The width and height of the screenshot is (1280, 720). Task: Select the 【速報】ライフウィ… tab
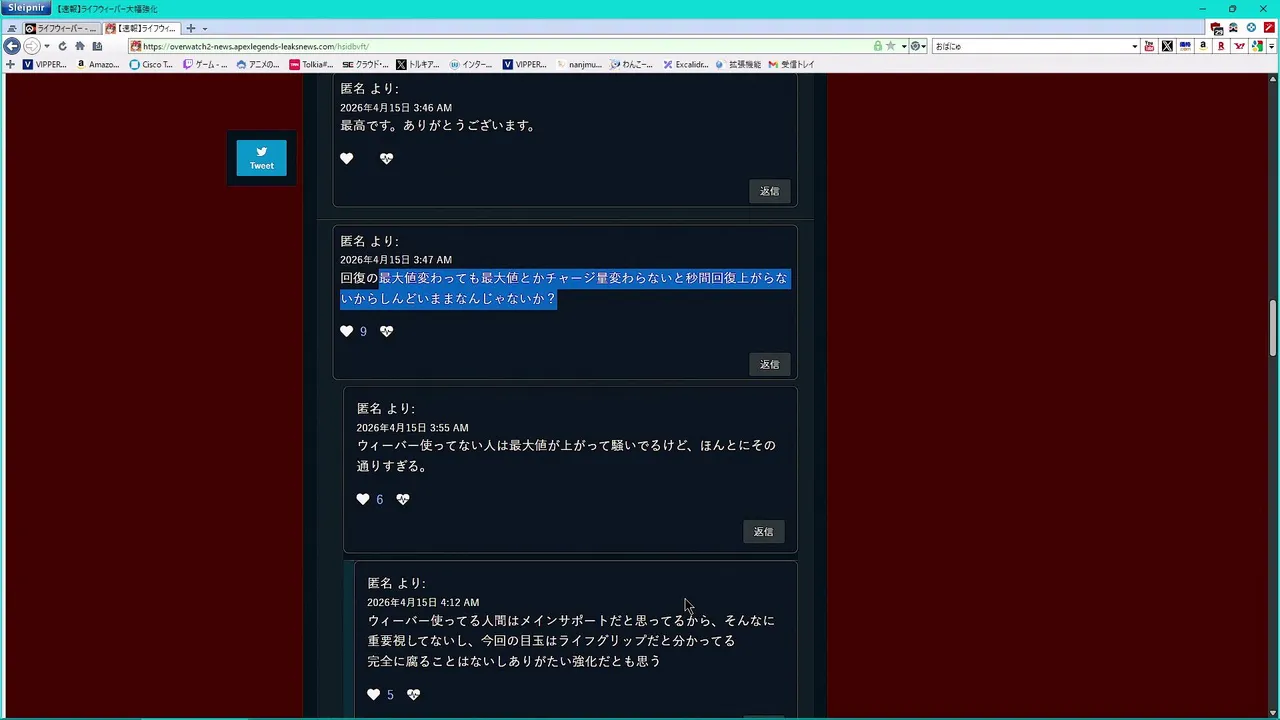pos(142,28)
